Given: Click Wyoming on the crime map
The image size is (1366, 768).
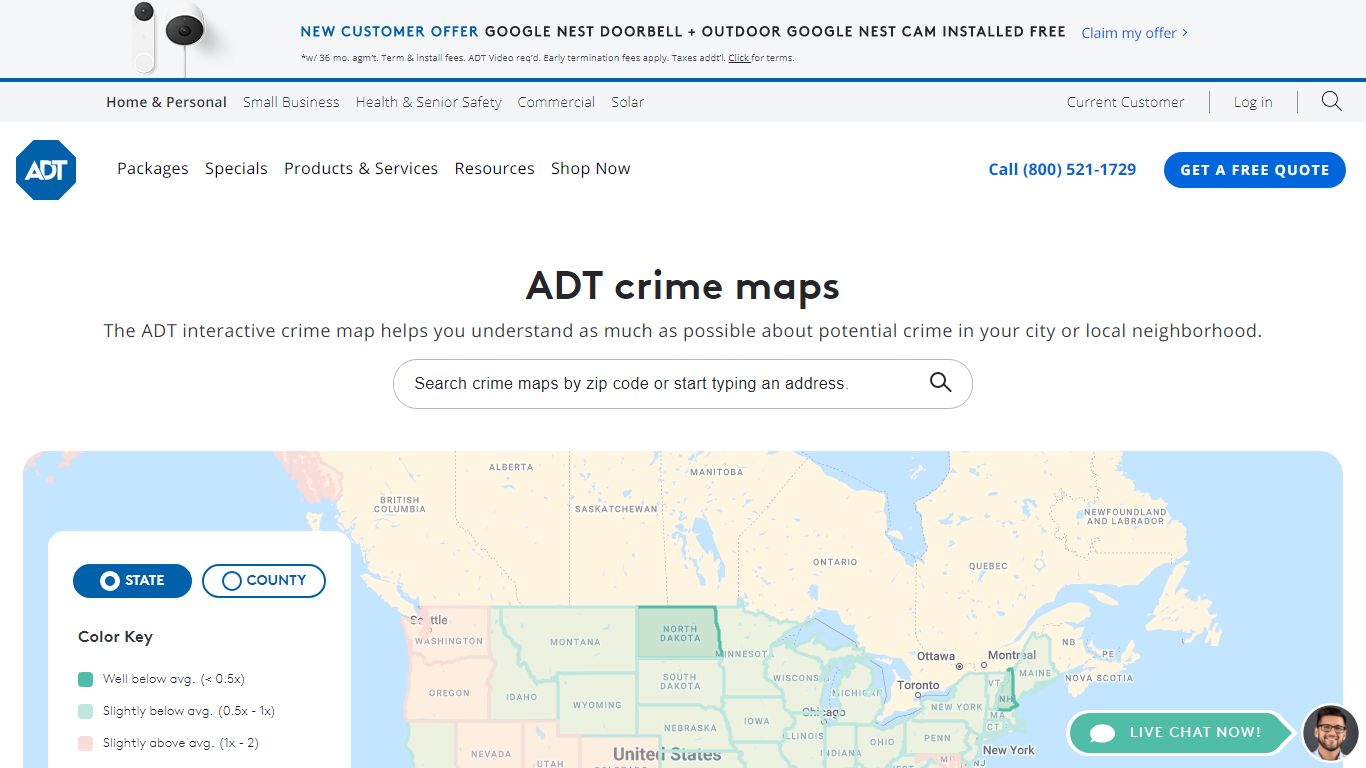Looking at the screenshot, I should [x=597, y=704].
